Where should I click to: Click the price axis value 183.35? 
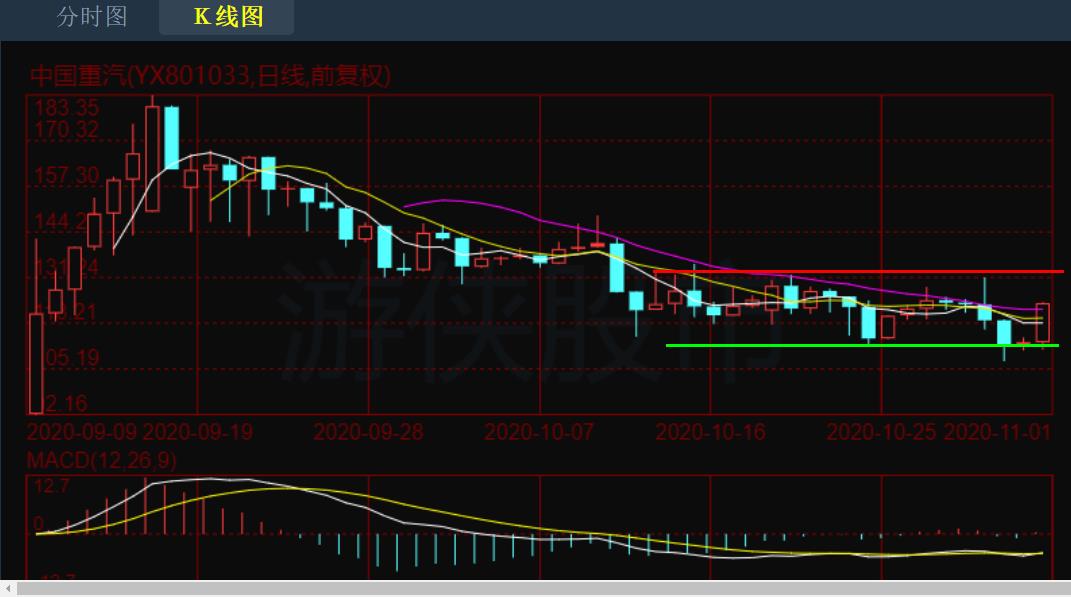66,108
